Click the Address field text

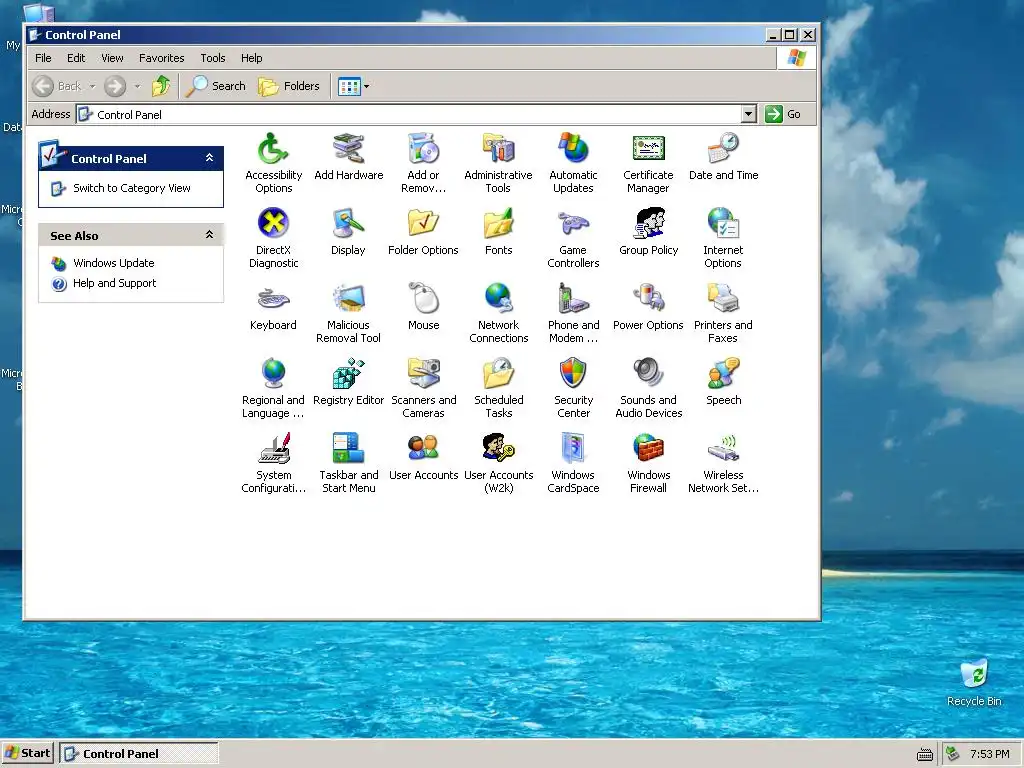click(x=129, y=115)
